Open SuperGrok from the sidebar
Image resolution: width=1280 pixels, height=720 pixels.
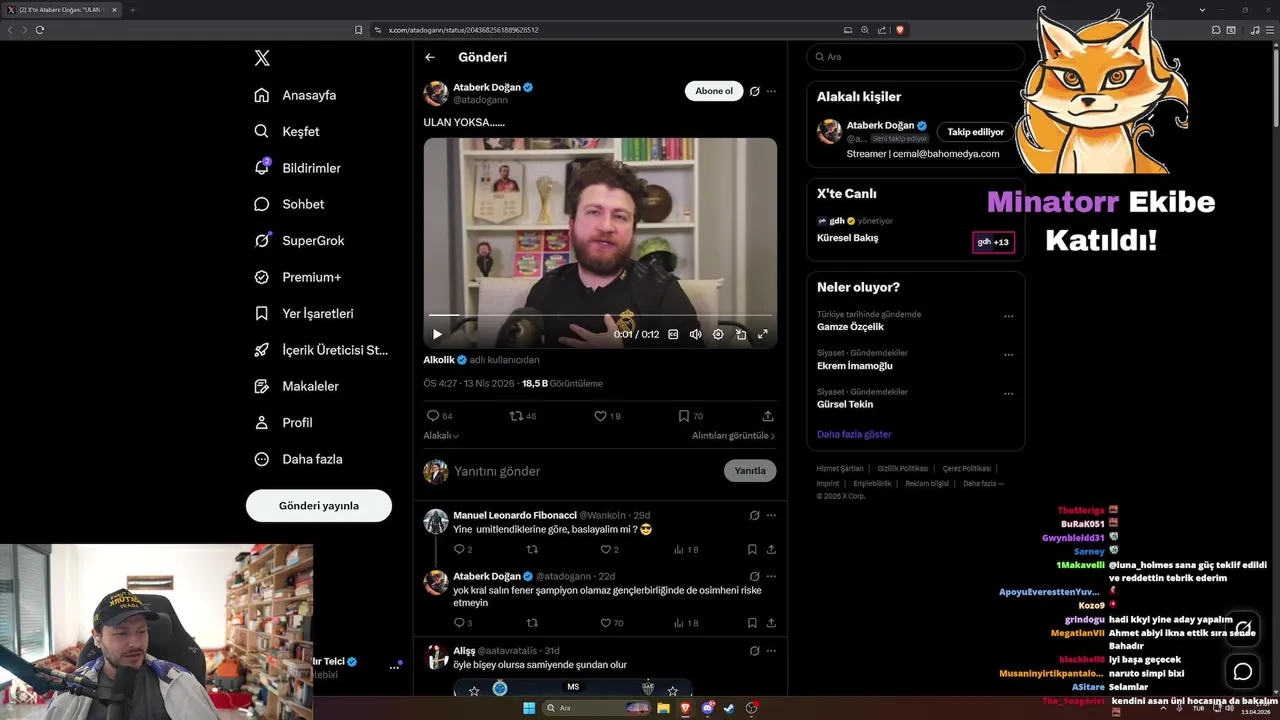point(299,240)
